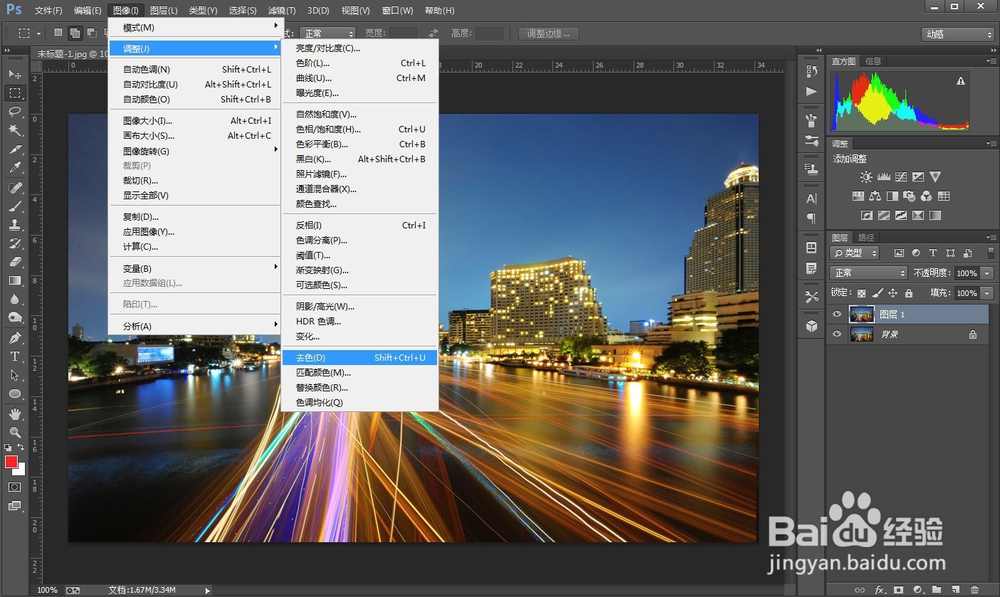Viewport: 1000px width, 597px height.
Task: Expand the 模式(M) submenu
Action: pyautogui.click(x=195, y=27)
